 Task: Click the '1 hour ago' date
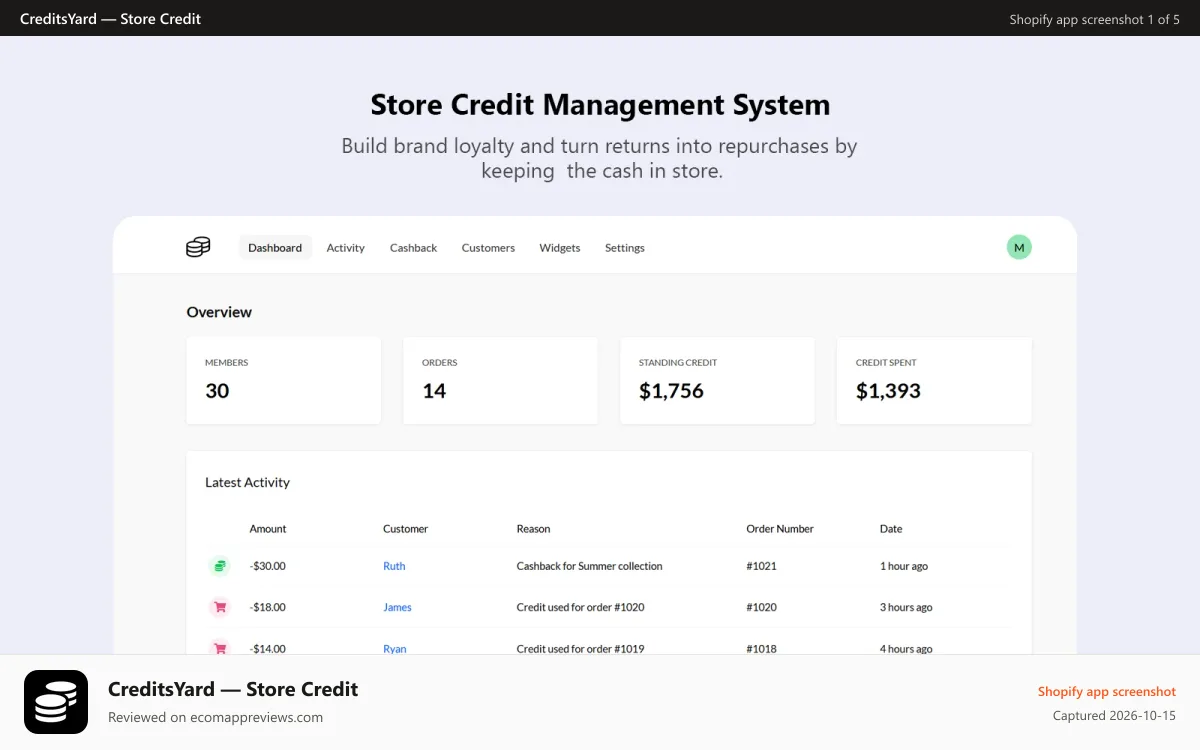point(904,566)
